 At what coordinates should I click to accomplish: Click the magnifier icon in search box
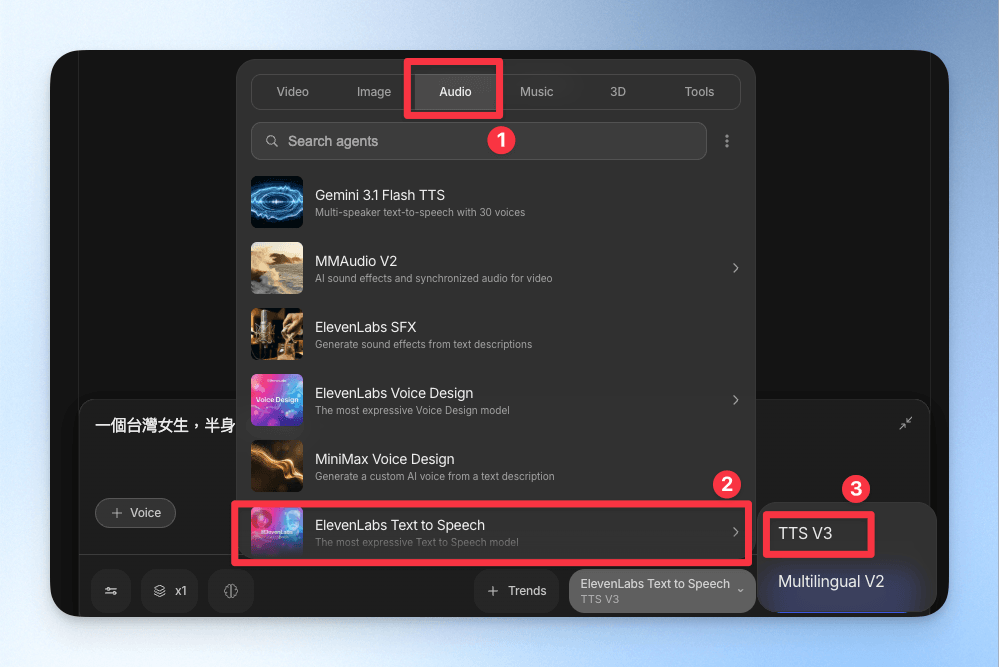point(271,141)
